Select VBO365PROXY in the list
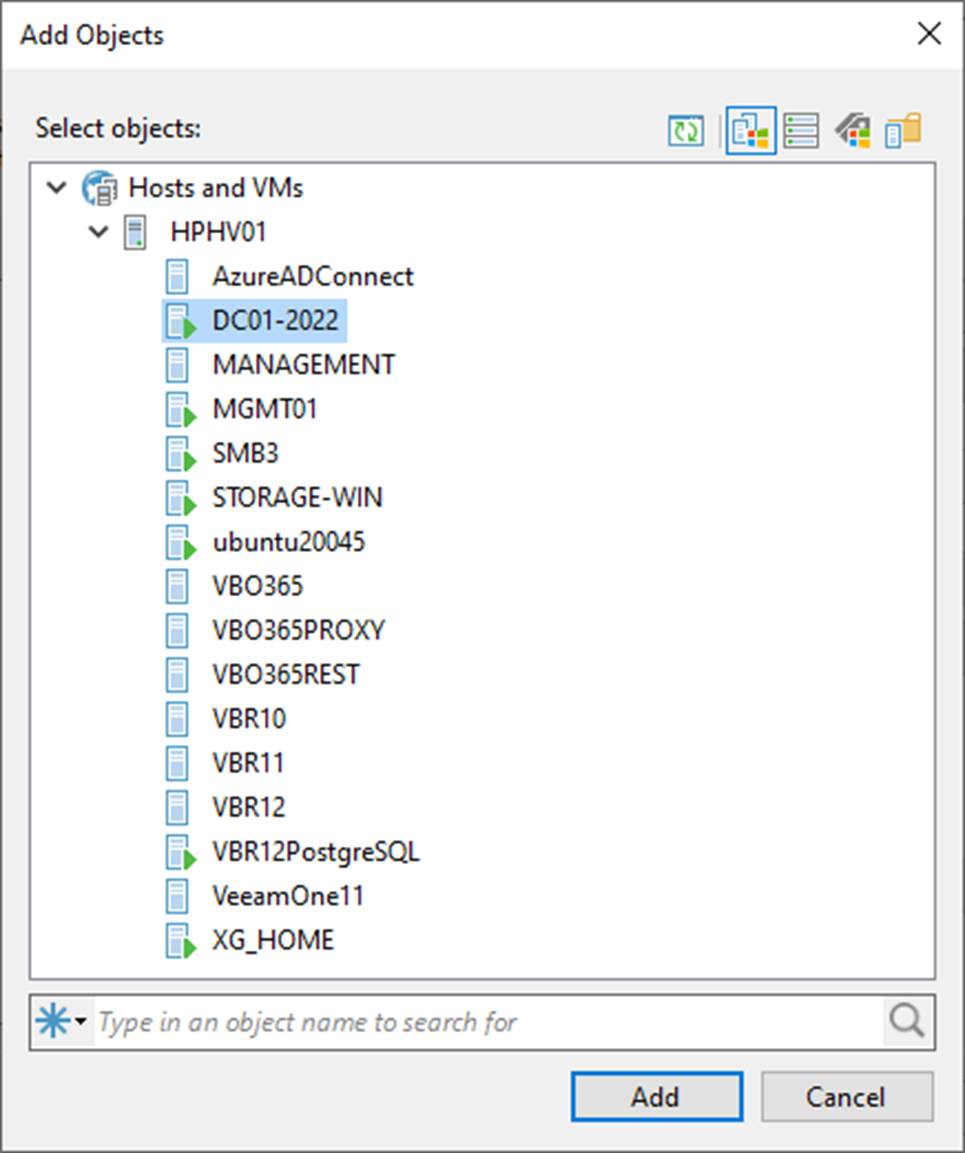This screenshot has height=1153, width=965. click(299, 631)
